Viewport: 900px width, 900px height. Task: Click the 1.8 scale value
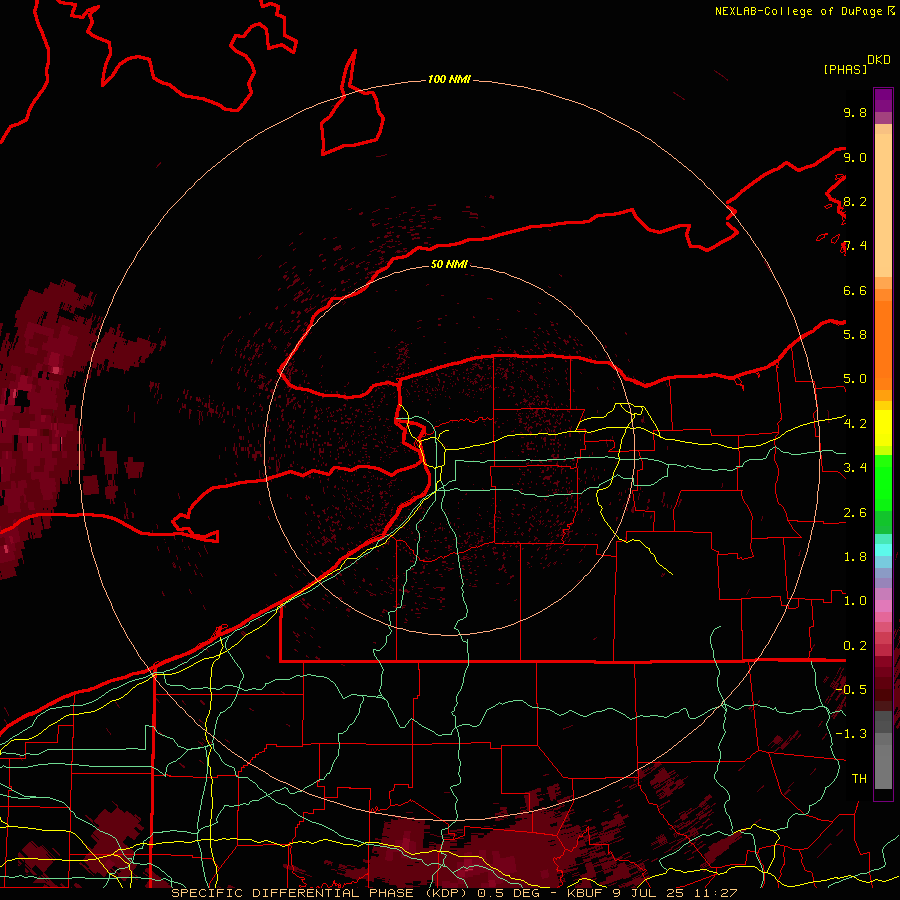click(x=855, y=557)
